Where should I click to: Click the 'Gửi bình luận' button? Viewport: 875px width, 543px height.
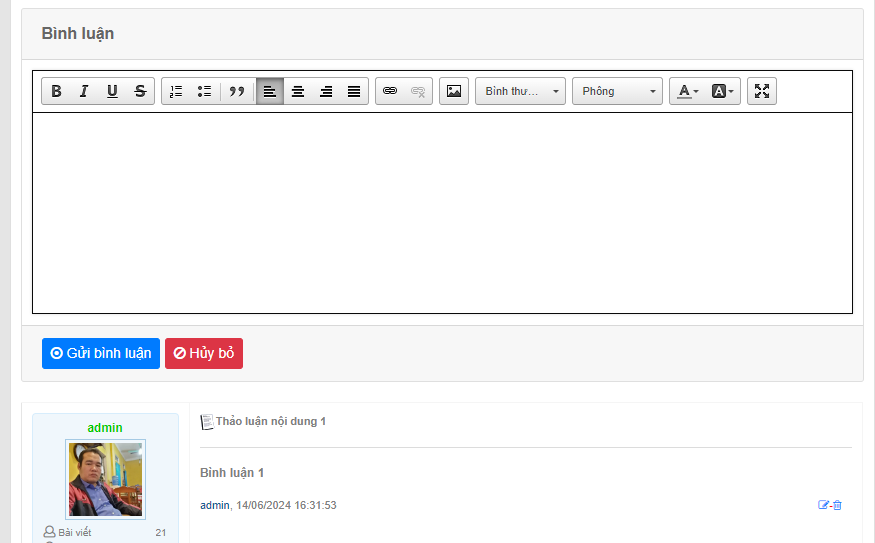tap(101, 353)
